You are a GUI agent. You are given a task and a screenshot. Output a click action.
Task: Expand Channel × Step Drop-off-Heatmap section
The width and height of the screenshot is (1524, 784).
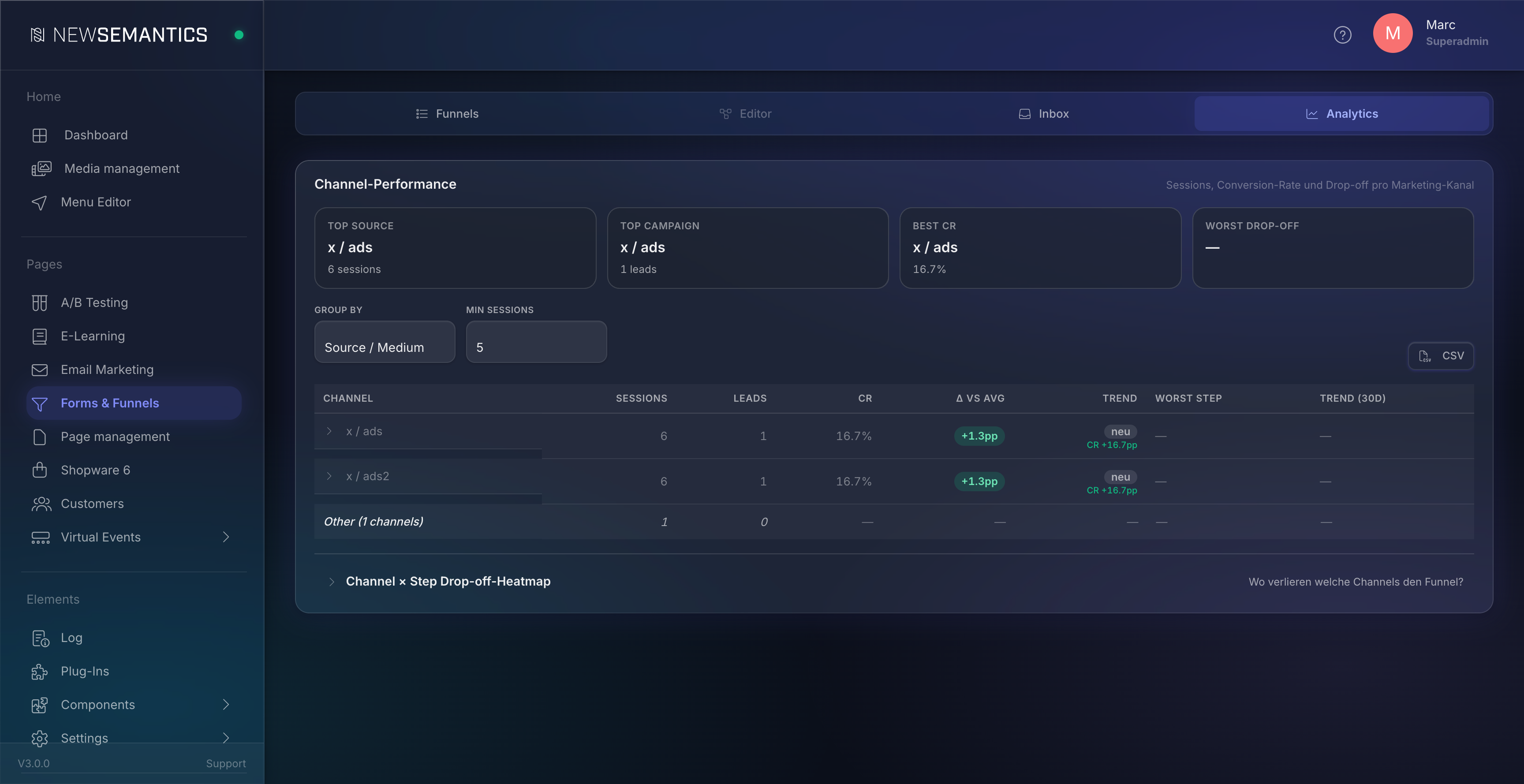pyautogui.click(x=332, y=582)
